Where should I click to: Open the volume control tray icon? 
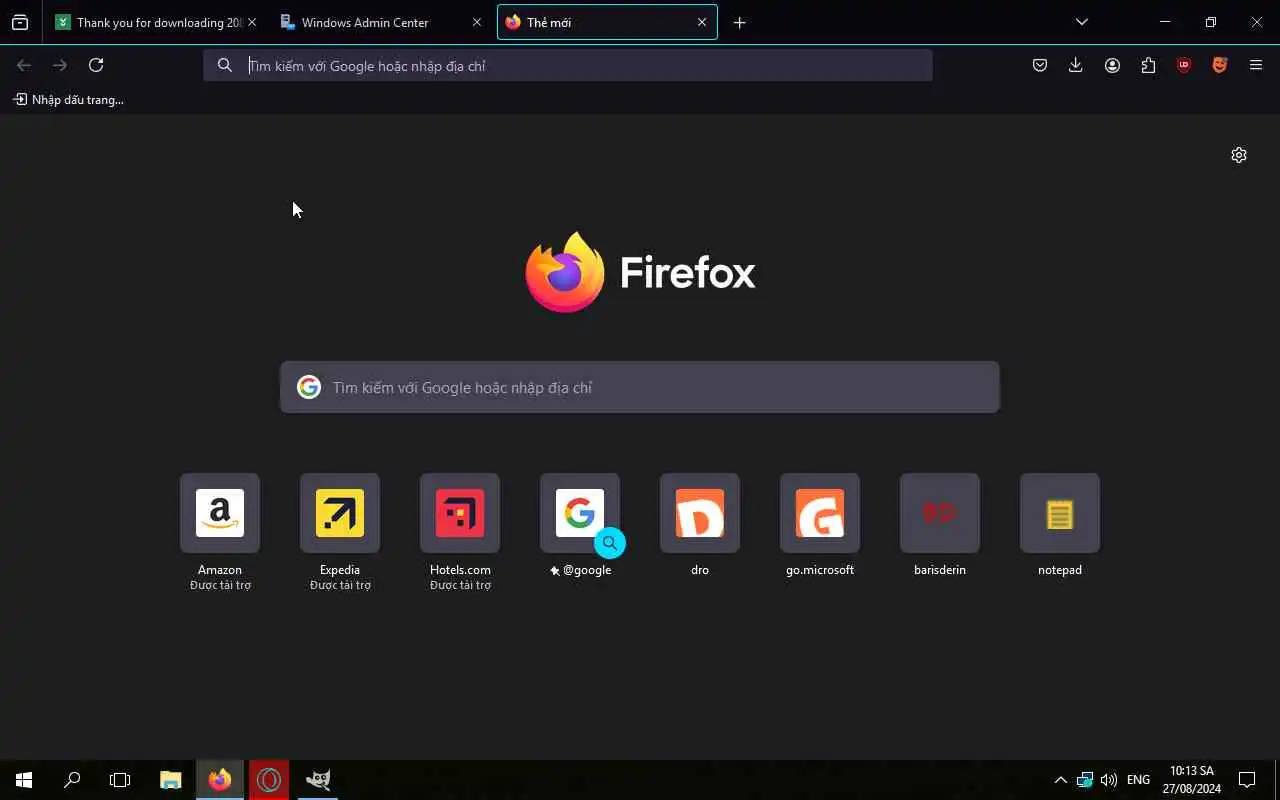point(1108,780)
